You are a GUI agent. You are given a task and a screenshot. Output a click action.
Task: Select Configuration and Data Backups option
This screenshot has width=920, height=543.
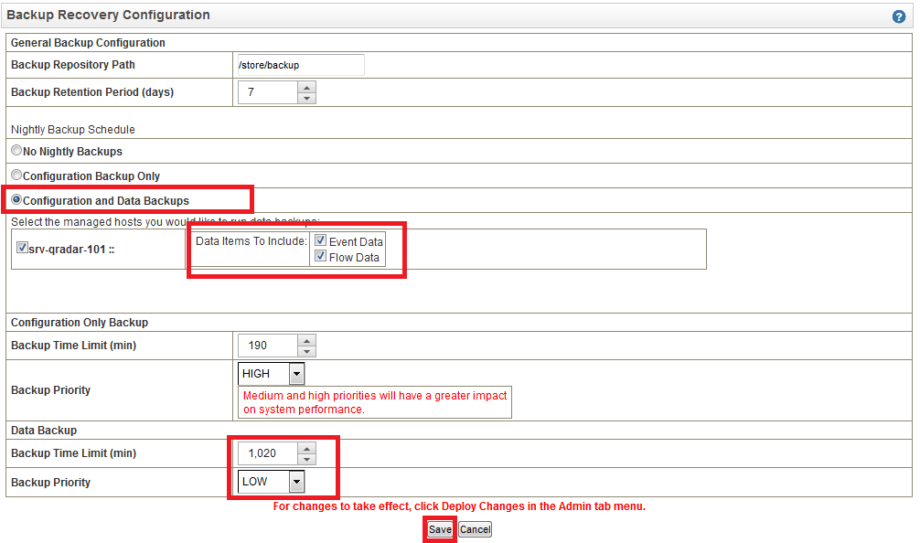click(16, 201)
